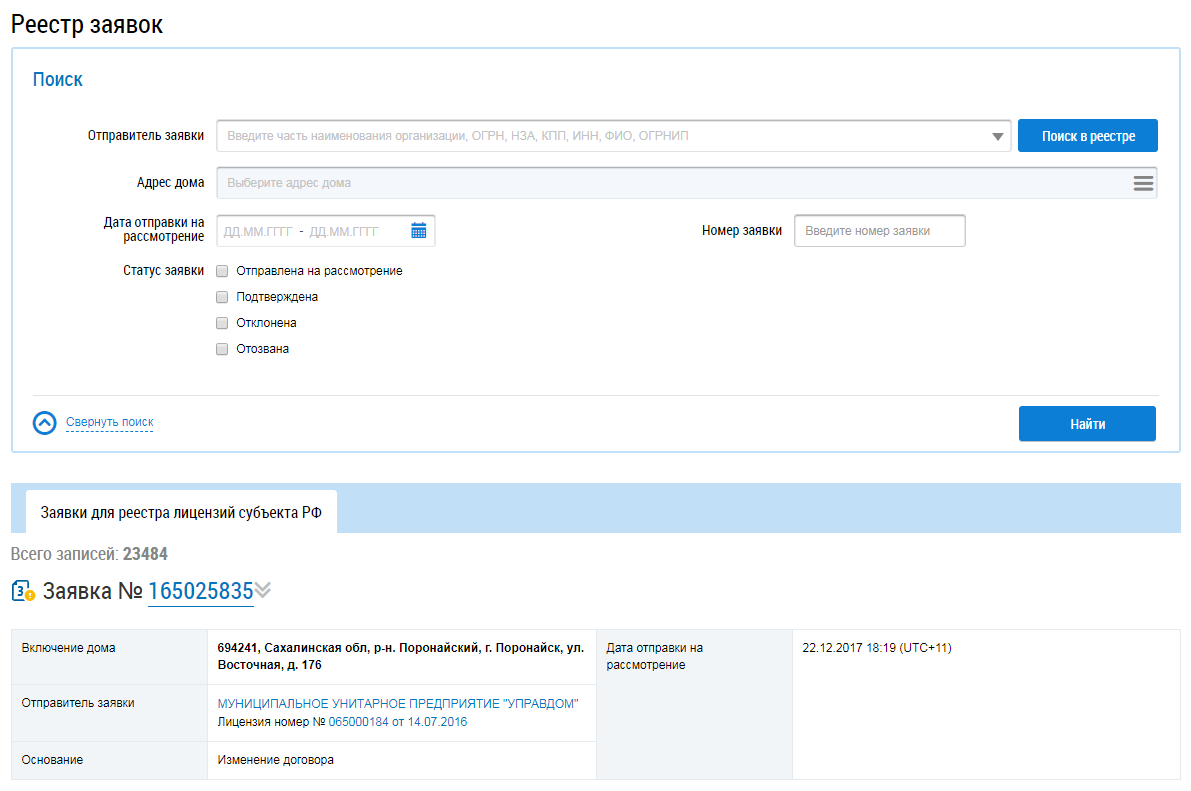Click the document icon beside Заявка №
The image size is (1191, 791).
[23, 592]
